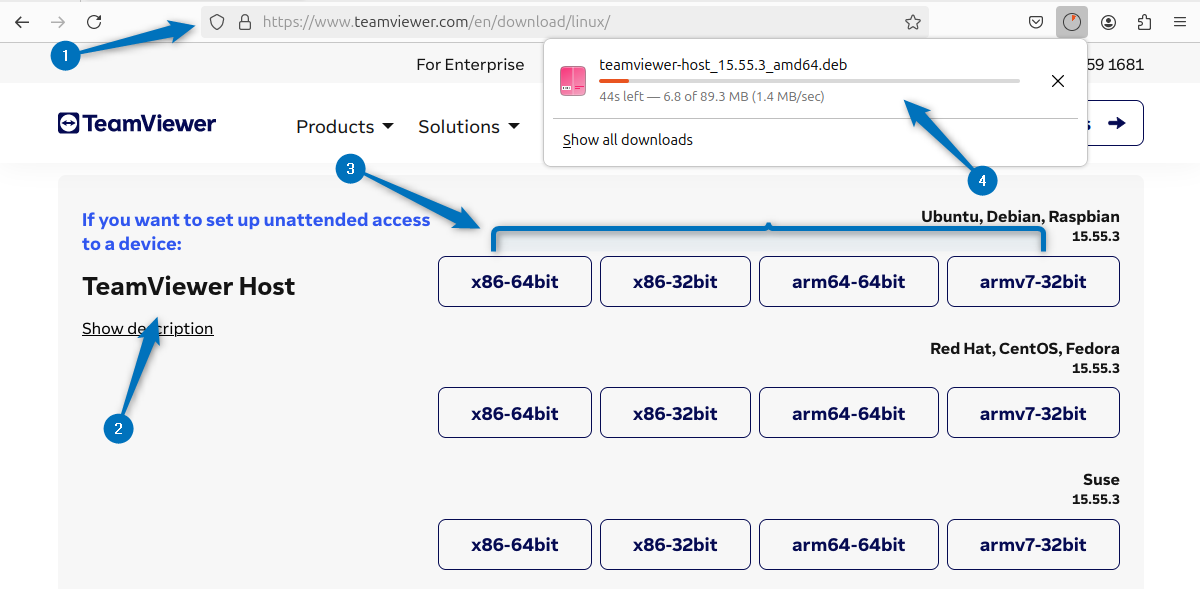
Task: Bookmark this page via the star icon
Action: (912, 21)
